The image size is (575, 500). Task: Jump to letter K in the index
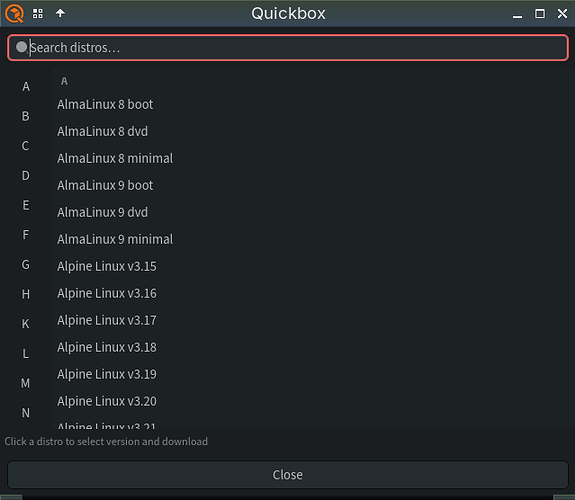click(x=25, y=324)
